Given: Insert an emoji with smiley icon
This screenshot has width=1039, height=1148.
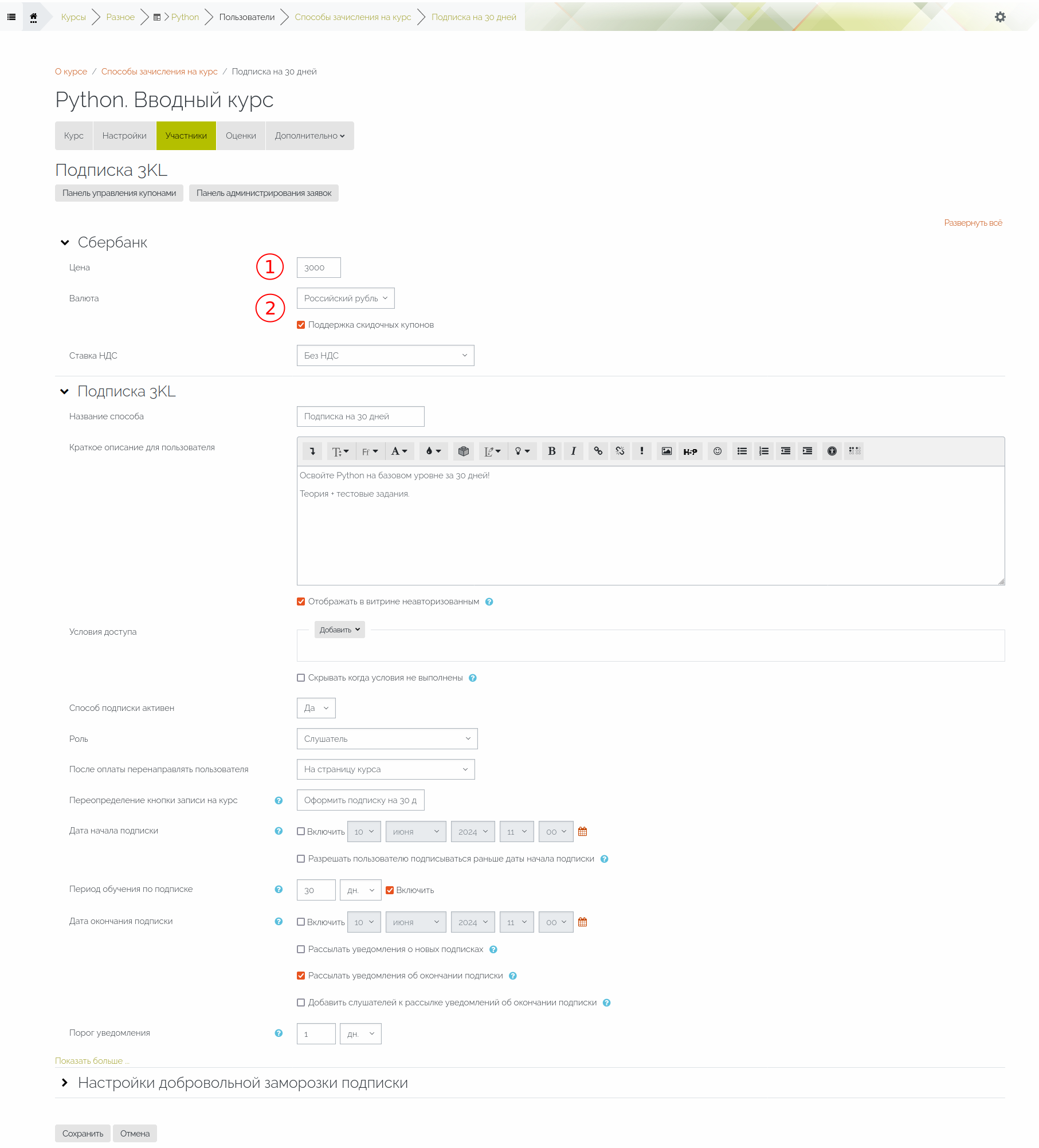Looking at the screenshot, I should click(718, 451).
